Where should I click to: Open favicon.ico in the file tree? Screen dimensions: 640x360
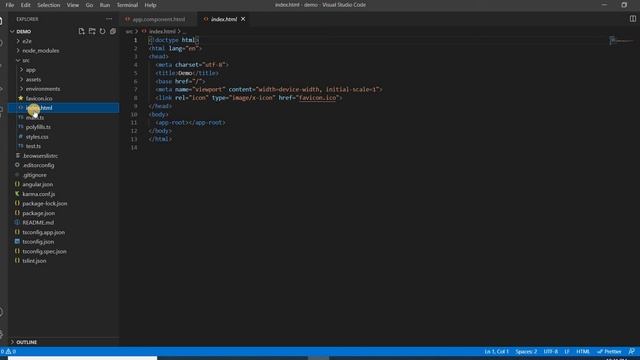click(x=39, y=98)
